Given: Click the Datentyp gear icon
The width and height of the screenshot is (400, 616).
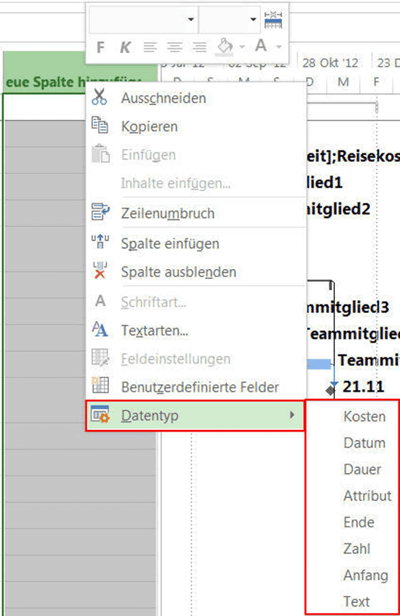Looking at the screenshot, I should click(x=100, y=414).
